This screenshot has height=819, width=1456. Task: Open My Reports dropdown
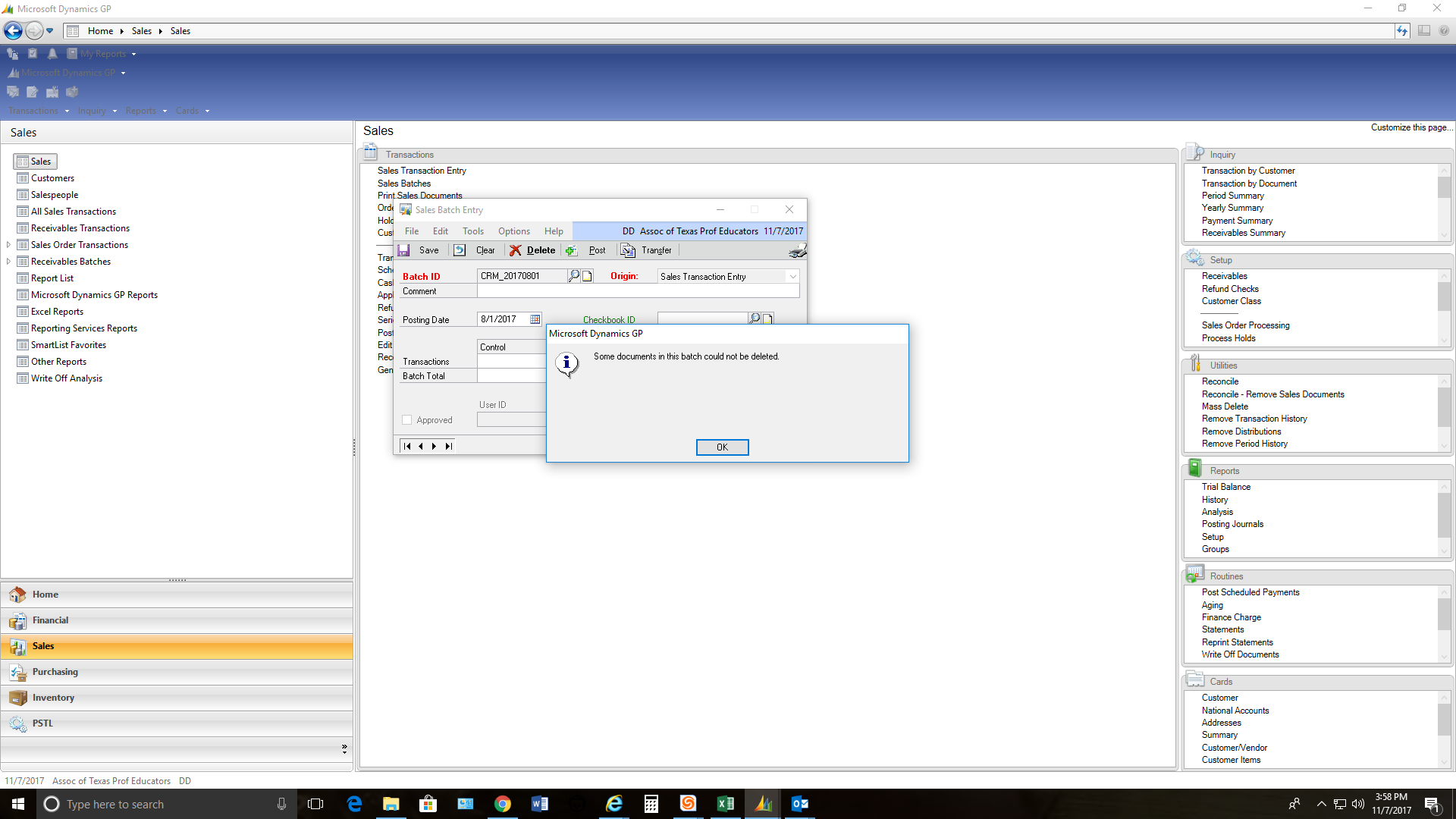click(x=102, y=54)
